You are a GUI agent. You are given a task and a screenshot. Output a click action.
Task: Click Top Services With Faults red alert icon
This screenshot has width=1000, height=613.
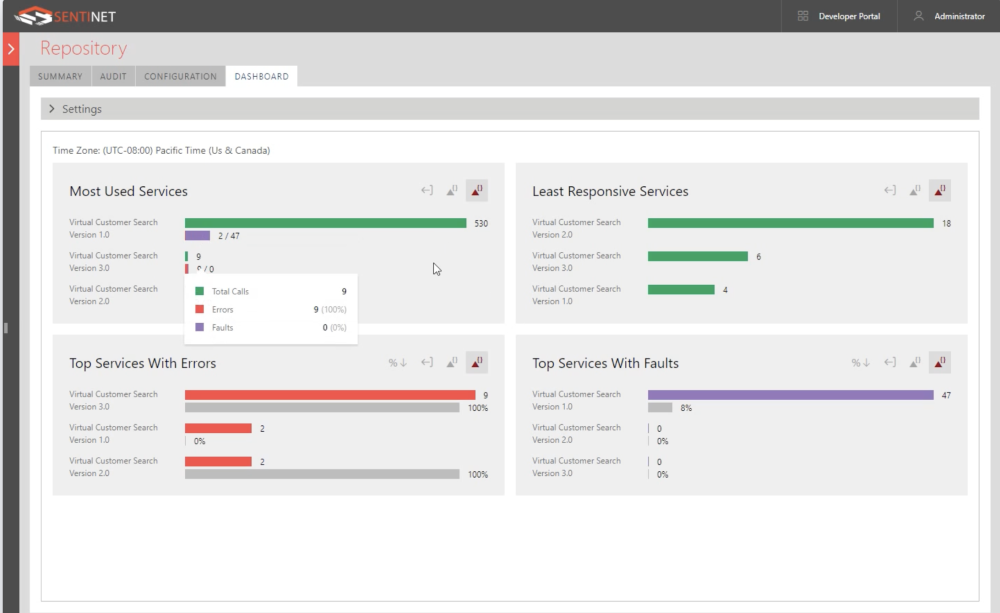click(939, 362)
